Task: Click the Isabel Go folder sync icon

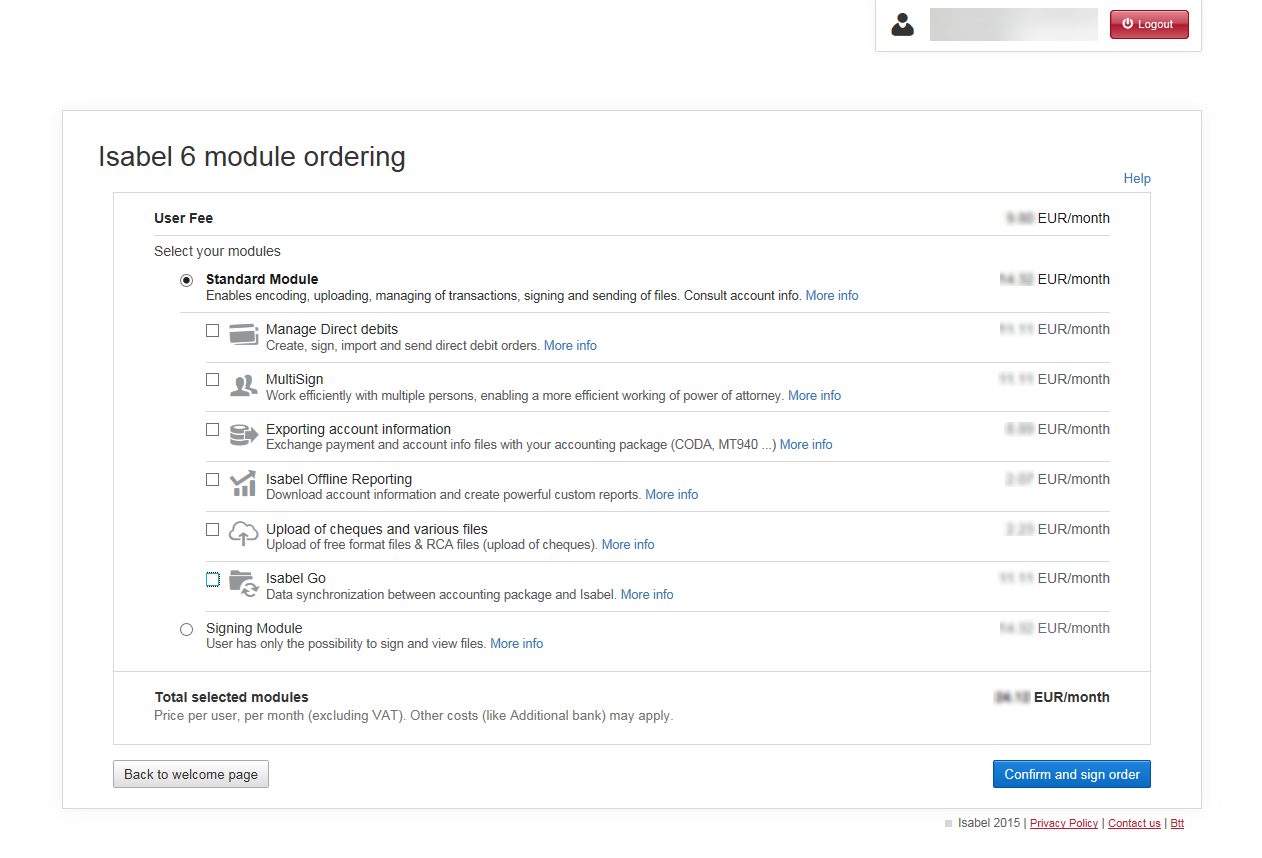Action: coord(244,584)
